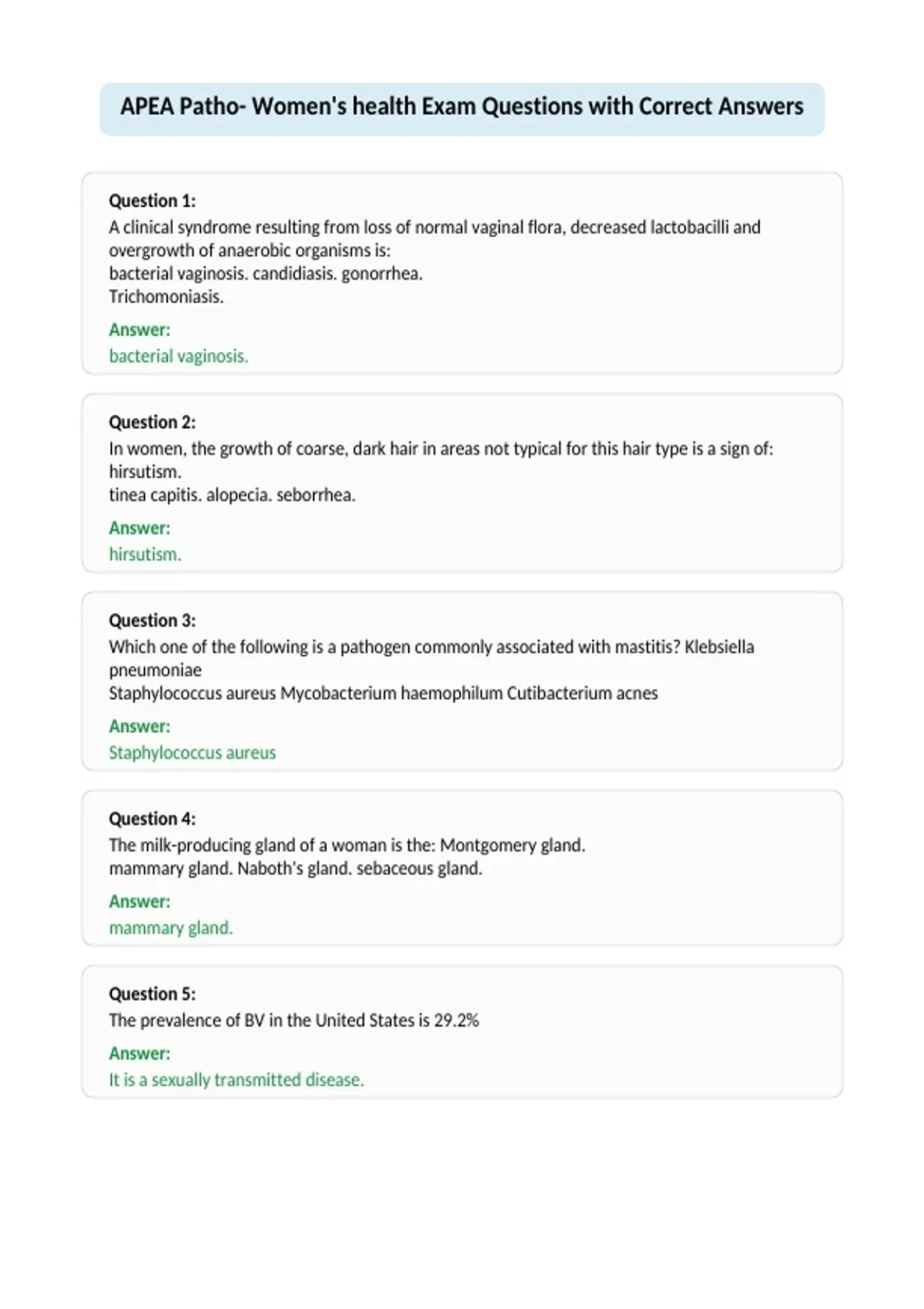The width and height of the screenshot is (924, 1309).
Task: Click the Question 1 Answer label
Action: [x=139, y=330]
